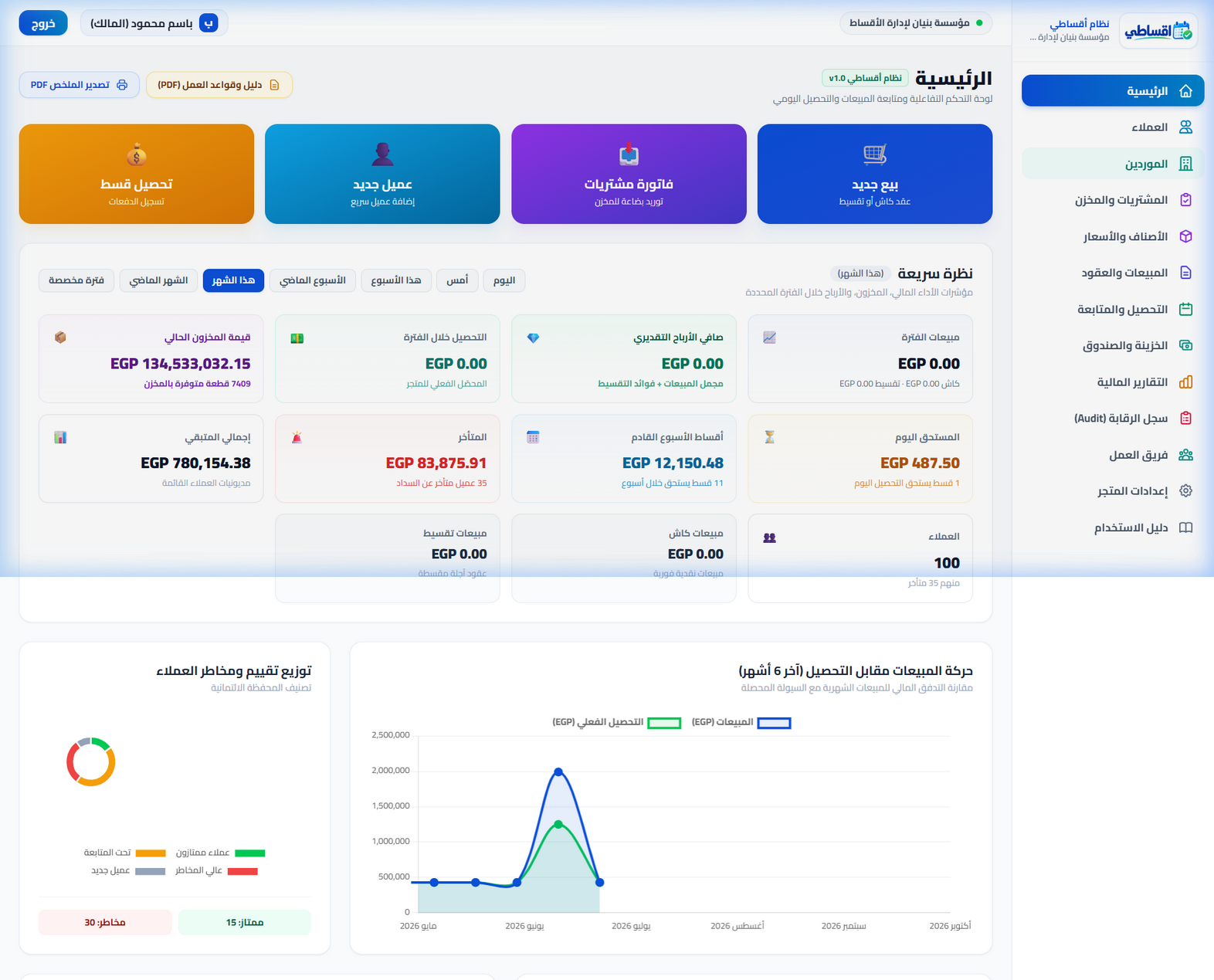Add a customer via عميل جديد card

click(x=382, y=174)
